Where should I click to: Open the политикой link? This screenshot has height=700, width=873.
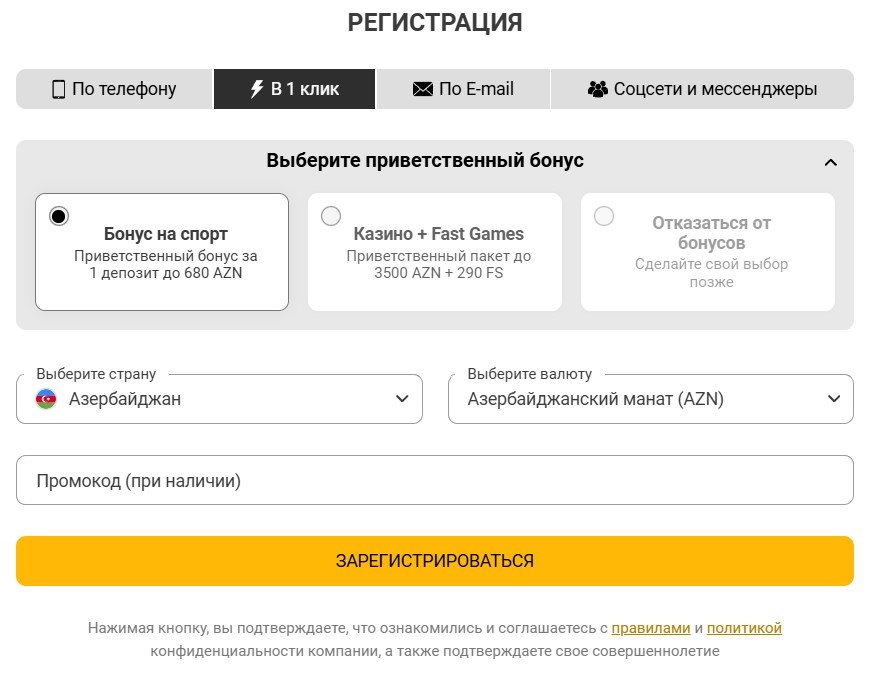[x=745, y=628]
